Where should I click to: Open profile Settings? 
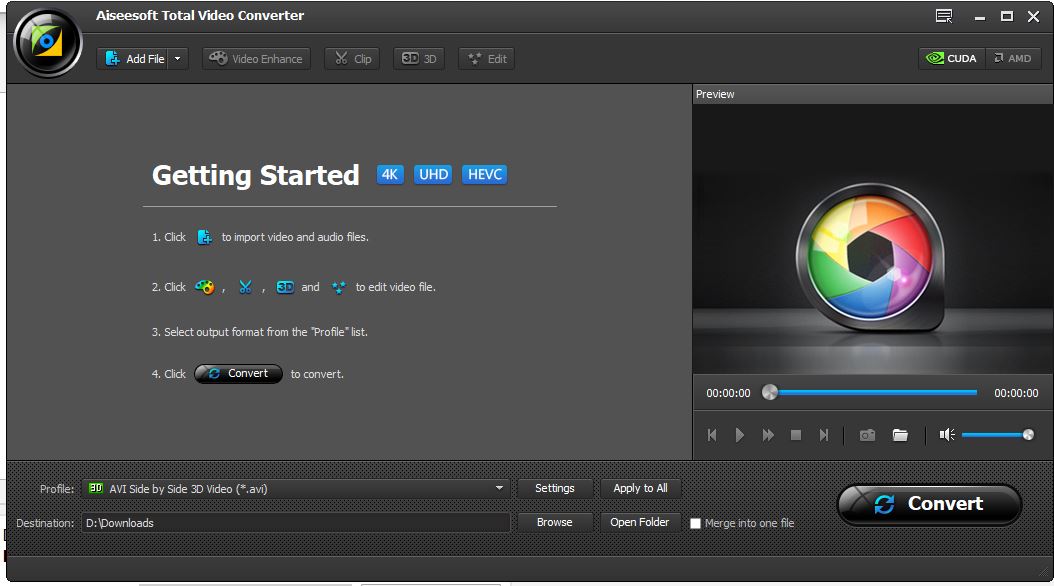click(555, 489)
